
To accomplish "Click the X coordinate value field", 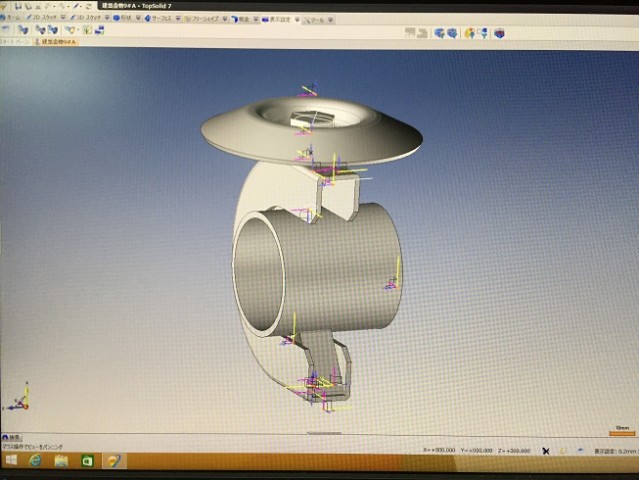I will pyautogui.click(x=439, y=450).
